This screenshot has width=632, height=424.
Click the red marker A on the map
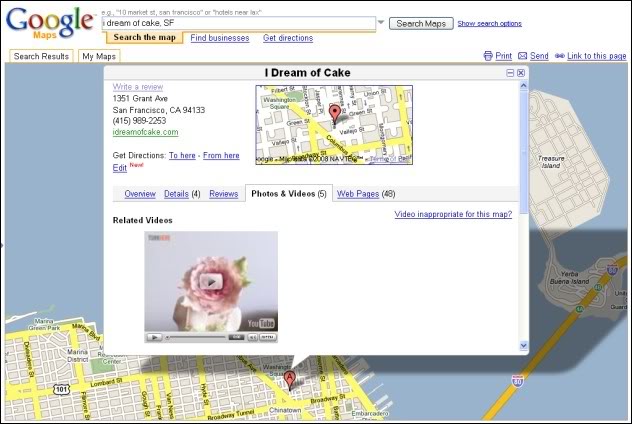click(289, 380)
